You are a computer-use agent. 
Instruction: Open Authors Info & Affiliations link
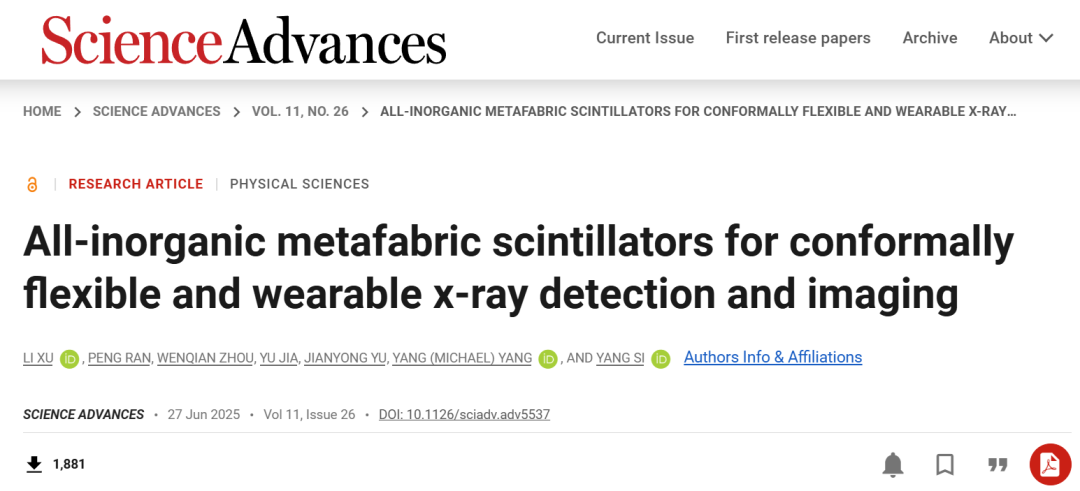click(773, 357)
